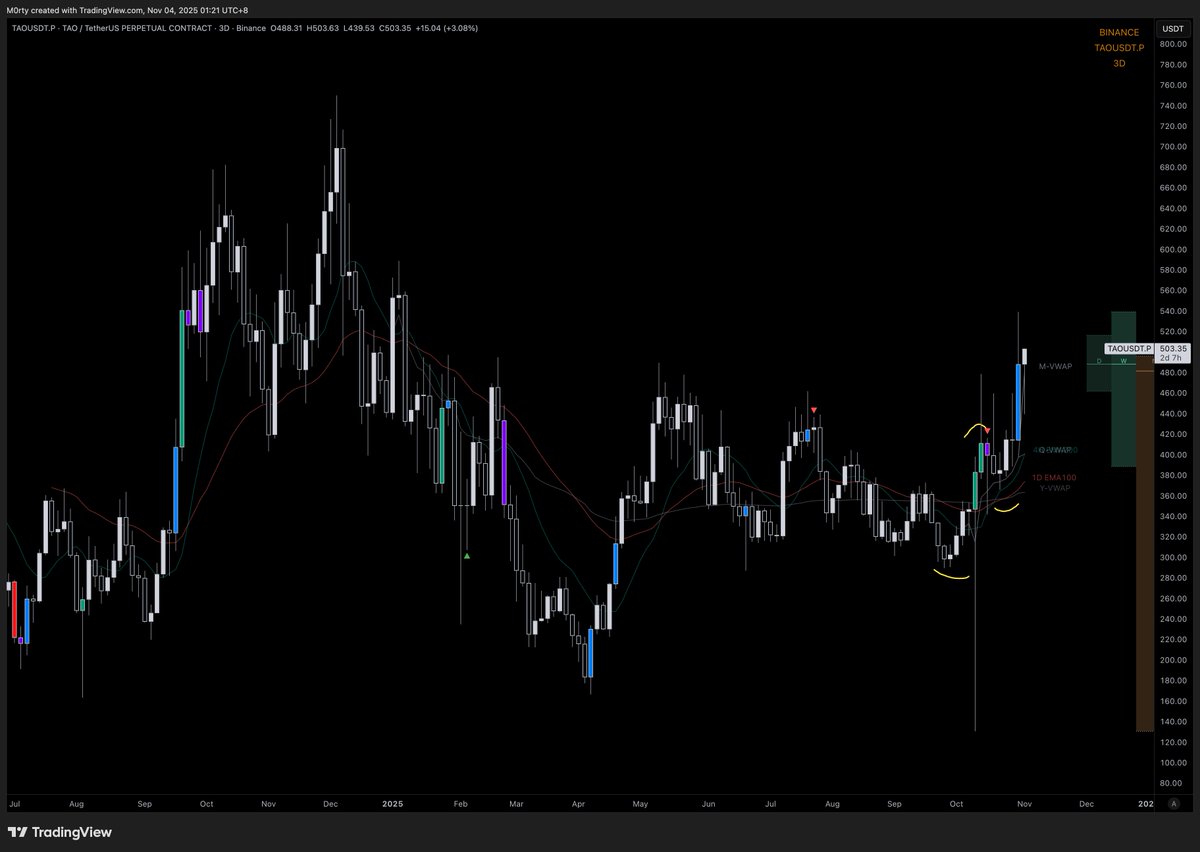
Task: Select the only red candlestick on the chart
Action: (x=14, y=609)
